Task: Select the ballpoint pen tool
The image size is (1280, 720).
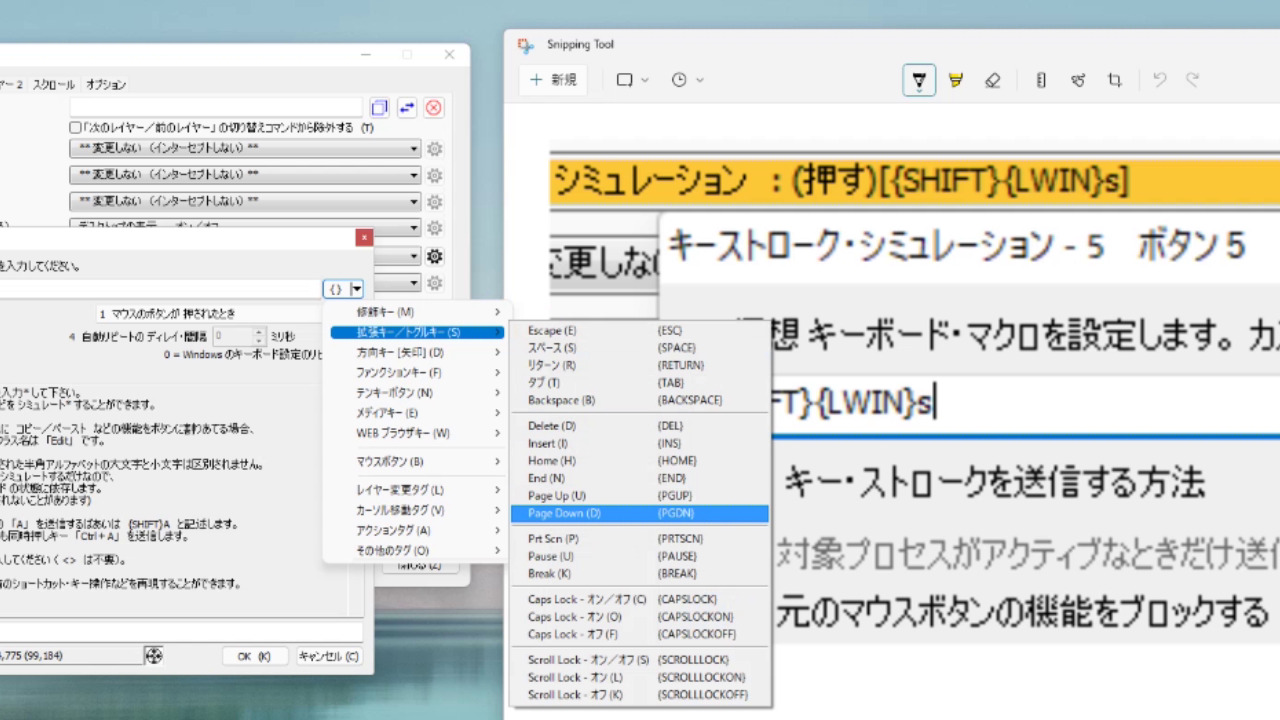Action: point(919,80)
